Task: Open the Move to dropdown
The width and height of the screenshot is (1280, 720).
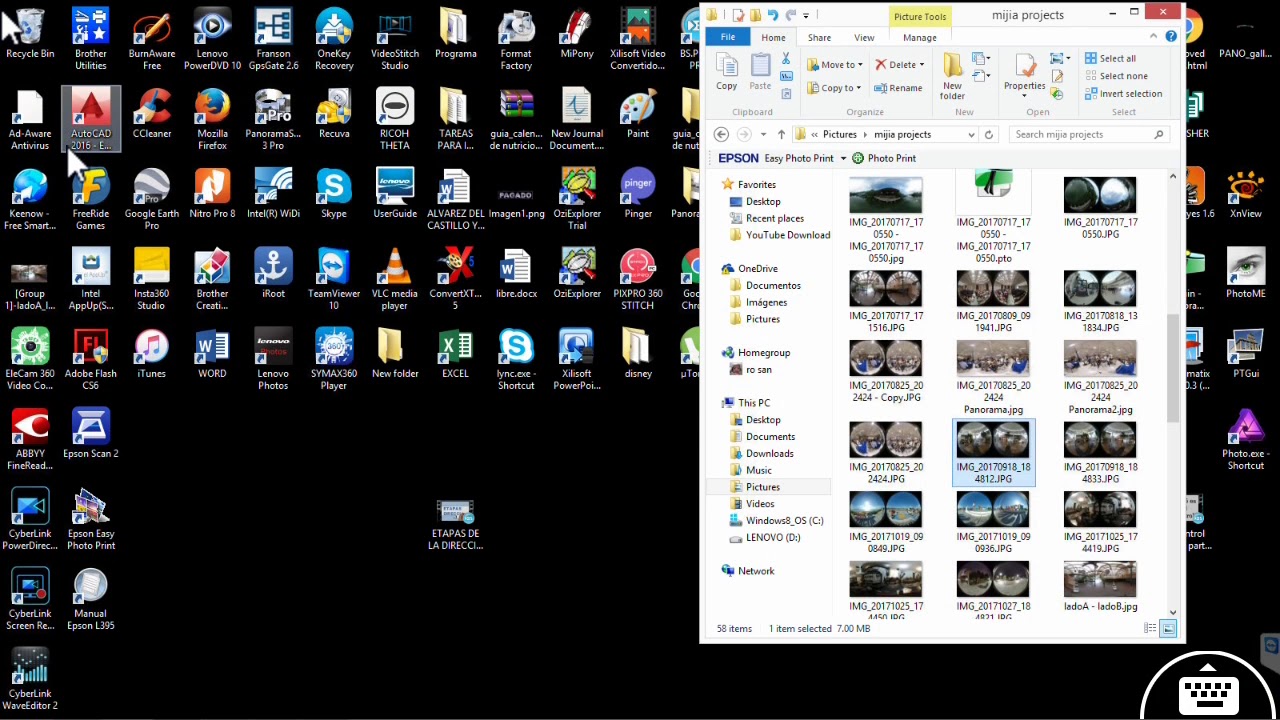Action: pos(835,65)
